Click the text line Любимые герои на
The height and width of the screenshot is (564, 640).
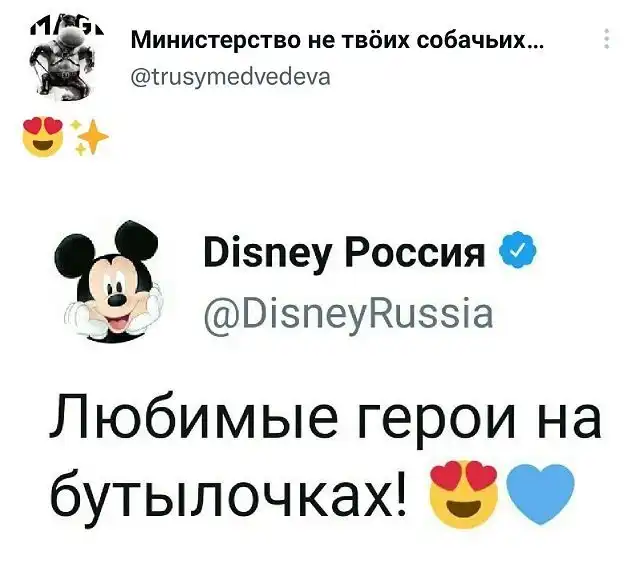click(x=326, y=417)
